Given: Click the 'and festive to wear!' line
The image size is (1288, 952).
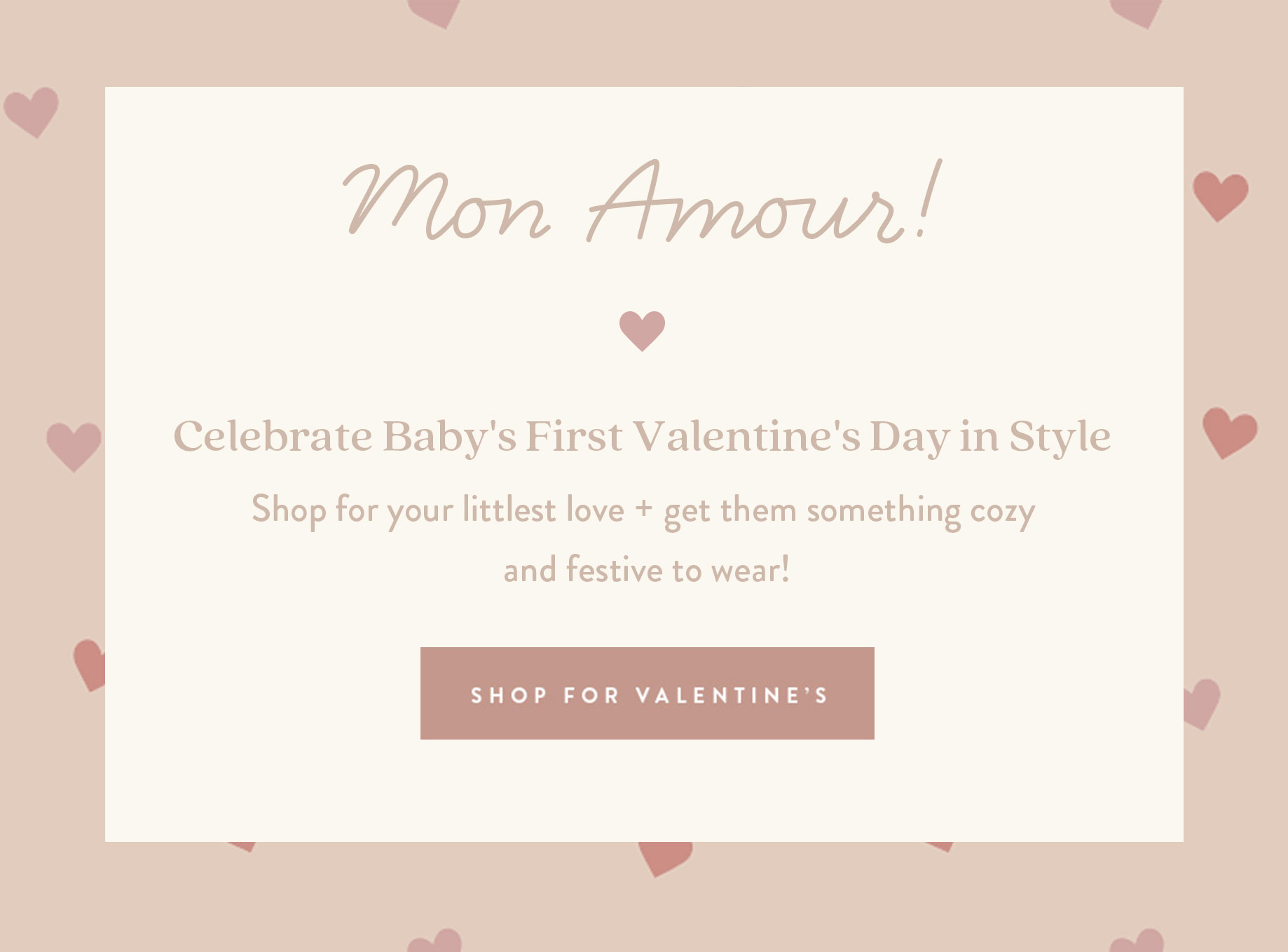Looking at the screenshot, I should [x=647, y=570].
